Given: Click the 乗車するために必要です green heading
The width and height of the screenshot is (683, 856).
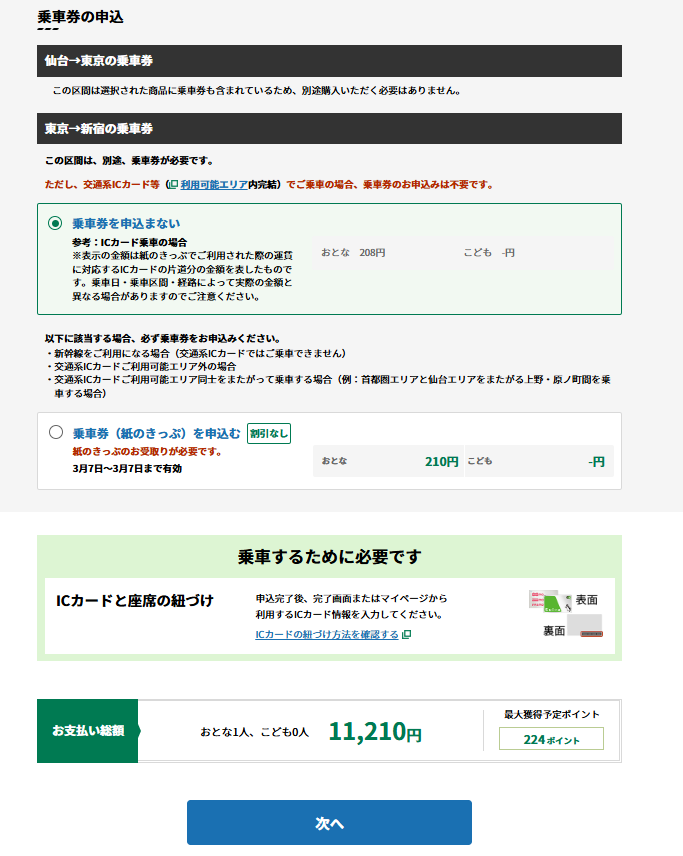Looking at the screenshot, I should tap(329, 557).
